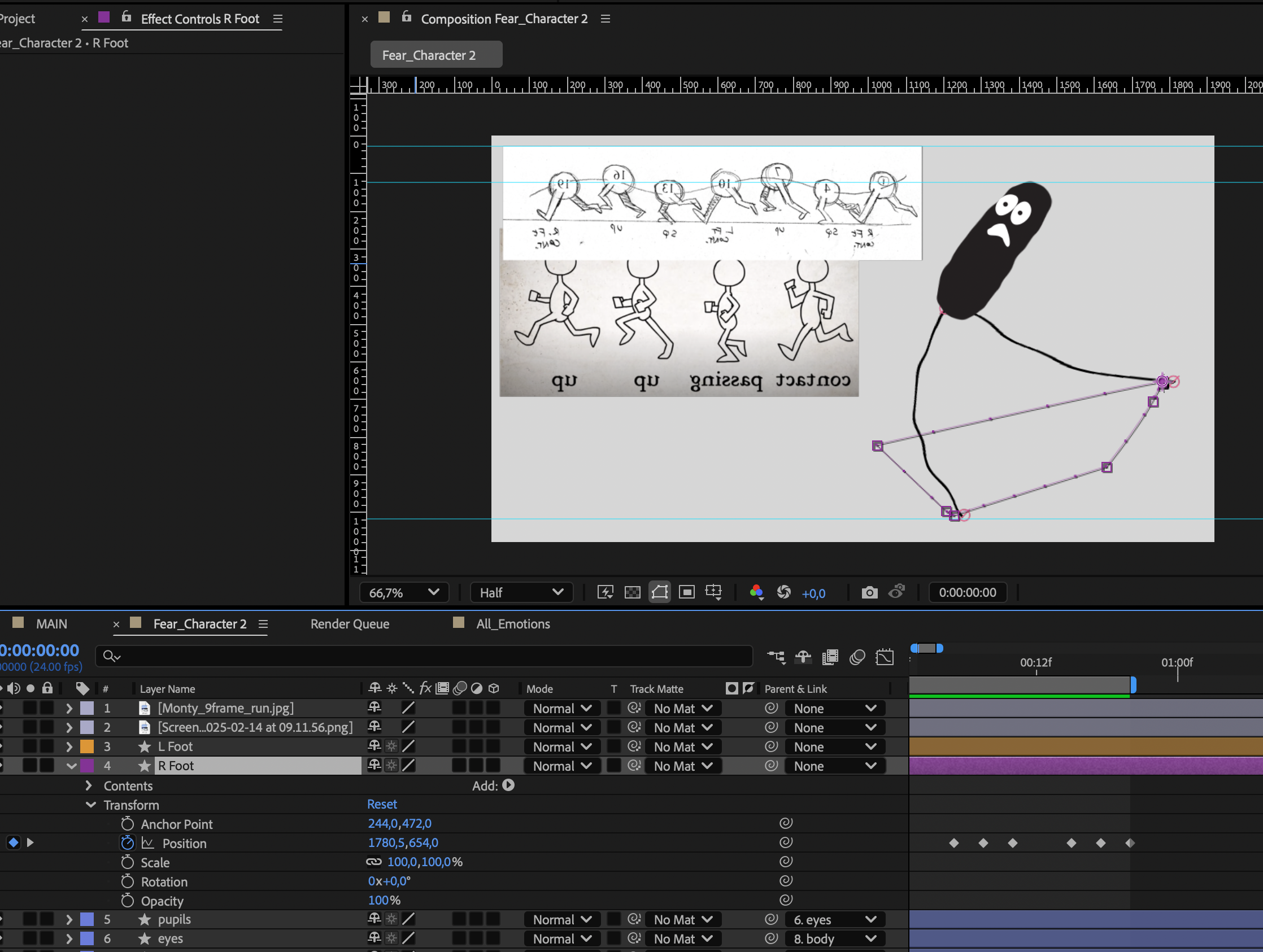
Task: Click the Region of Interest icon
Action: click(686, 592)
